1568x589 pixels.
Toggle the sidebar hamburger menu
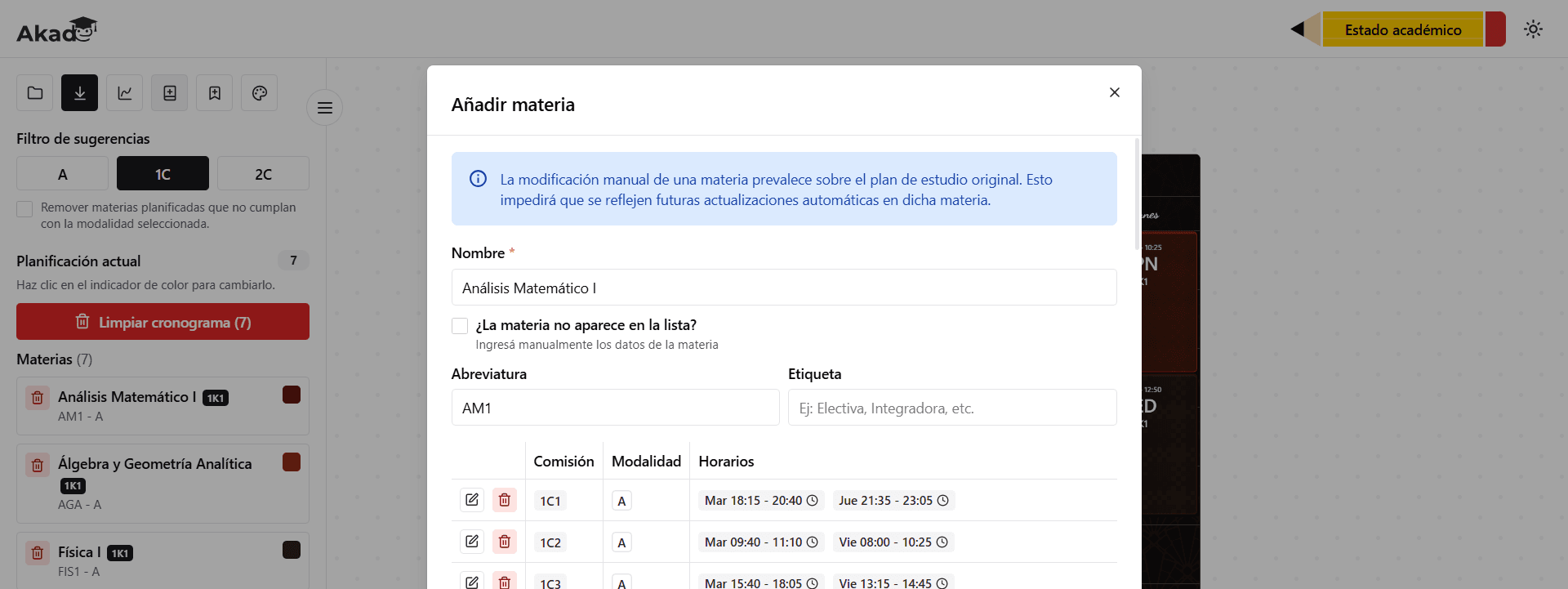tap(325, 108)
